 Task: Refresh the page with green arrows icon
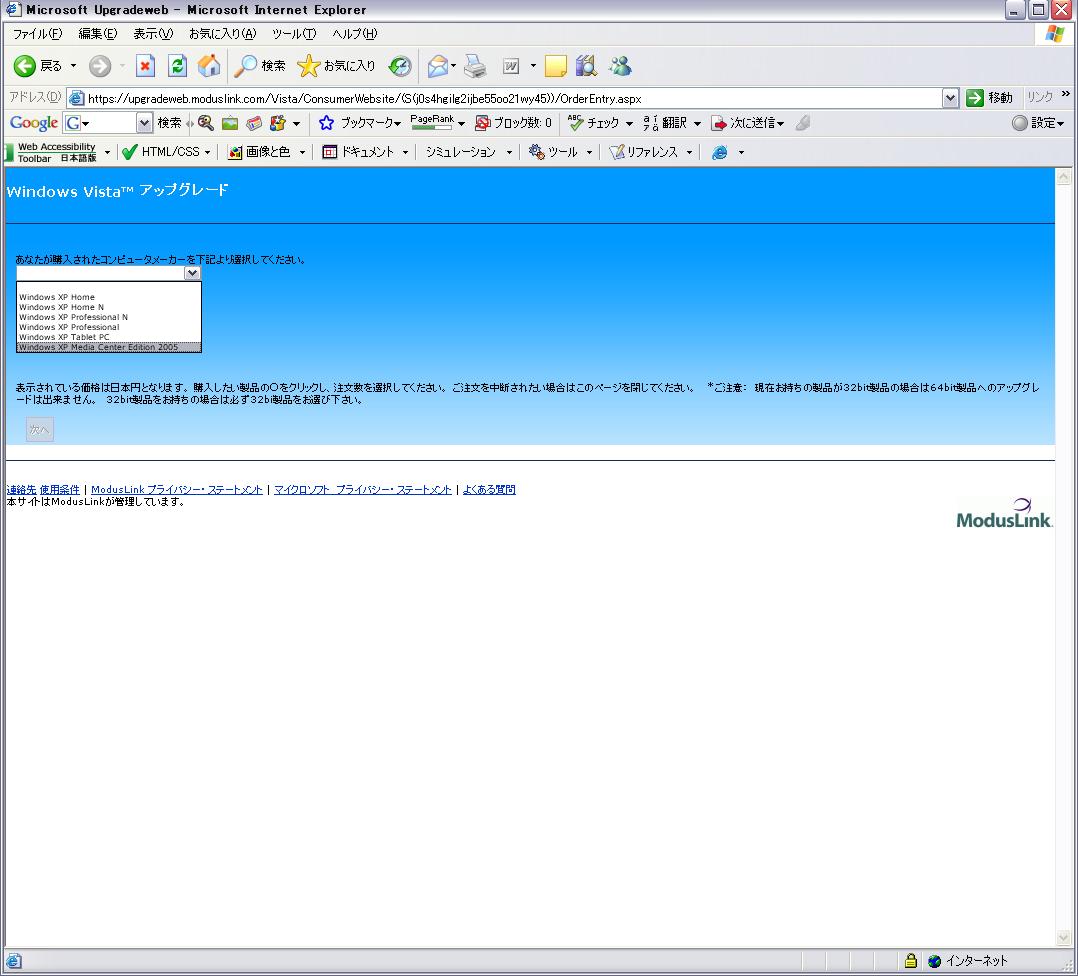(177, 66)
